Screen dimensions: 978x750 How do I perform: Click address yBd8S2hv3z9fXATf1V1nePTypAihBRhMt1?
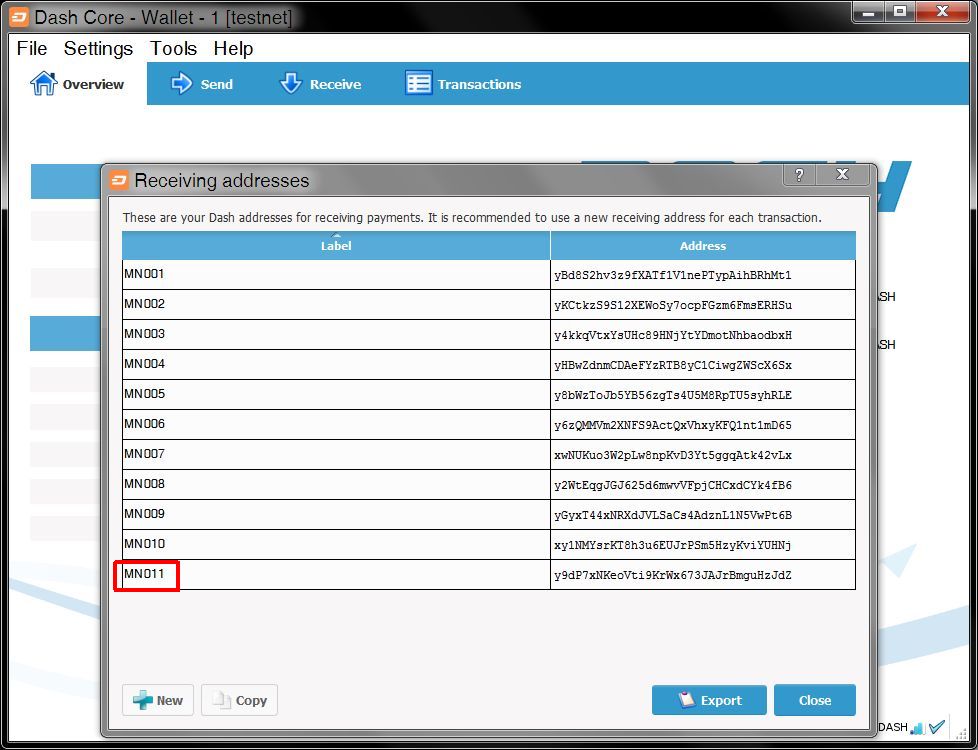672,275
